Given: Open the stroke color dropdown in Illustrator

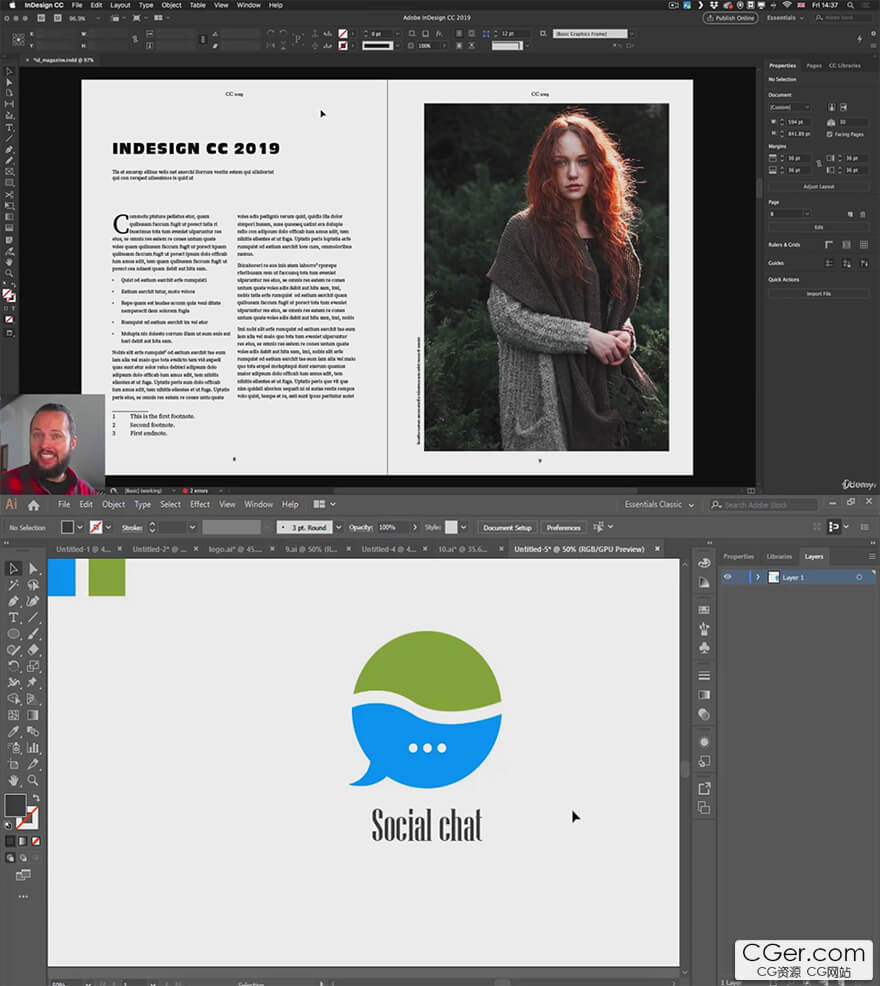Looking at the screenshot, I should click(x=108, y=527).
